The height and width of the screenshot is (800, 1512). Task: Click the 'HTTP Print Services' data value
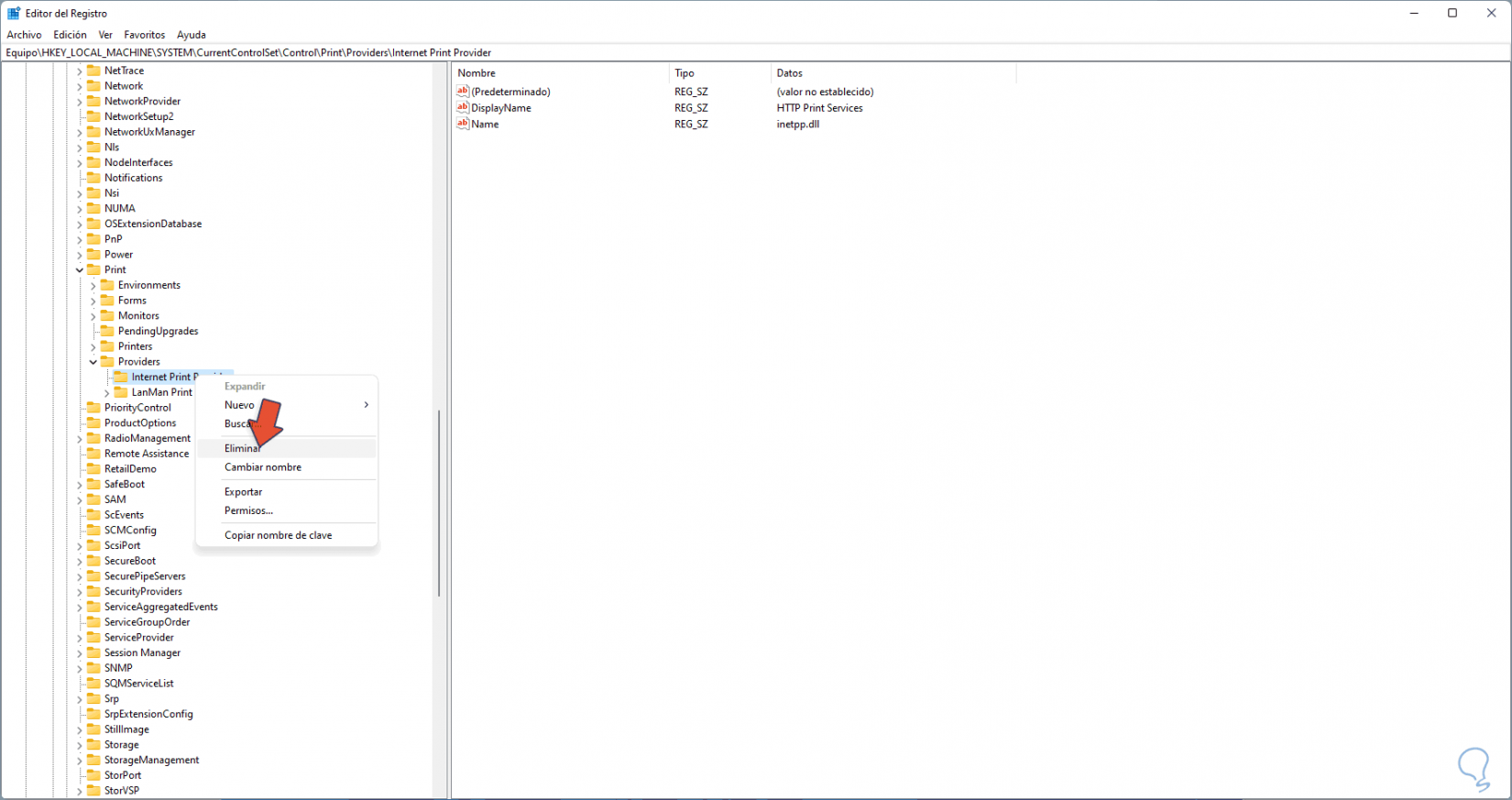[x=819, y=108]
